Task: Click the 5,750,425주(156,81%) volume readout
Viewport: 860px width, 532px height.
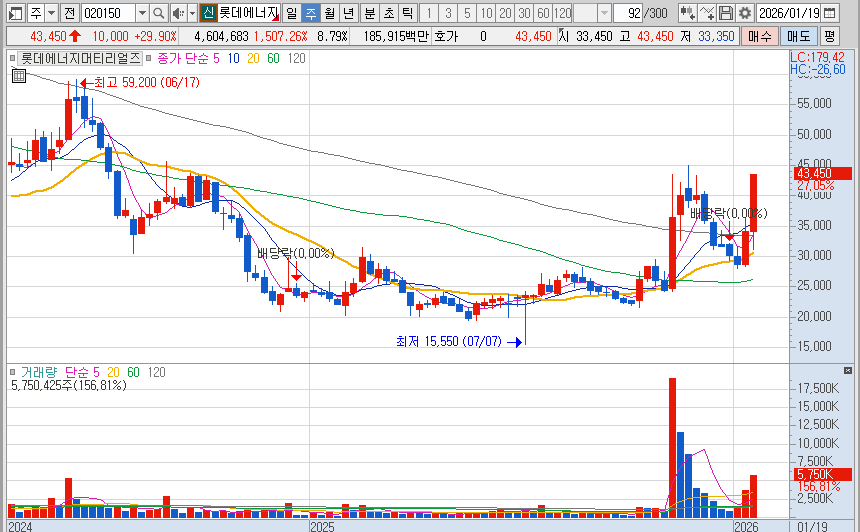Action: point(69,386)
